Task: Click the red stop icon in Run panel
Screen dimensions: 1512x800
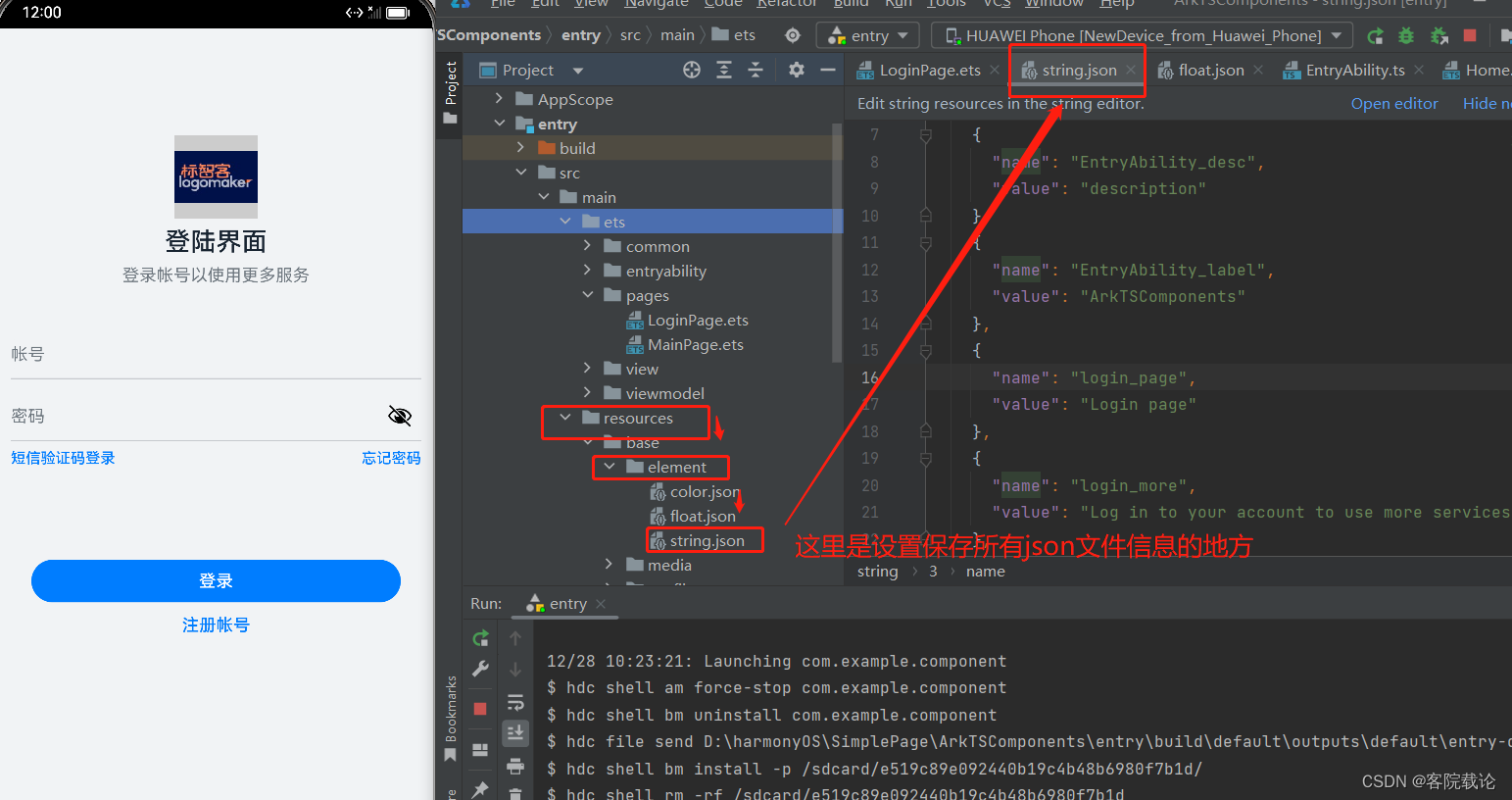Action: (480, 709)
